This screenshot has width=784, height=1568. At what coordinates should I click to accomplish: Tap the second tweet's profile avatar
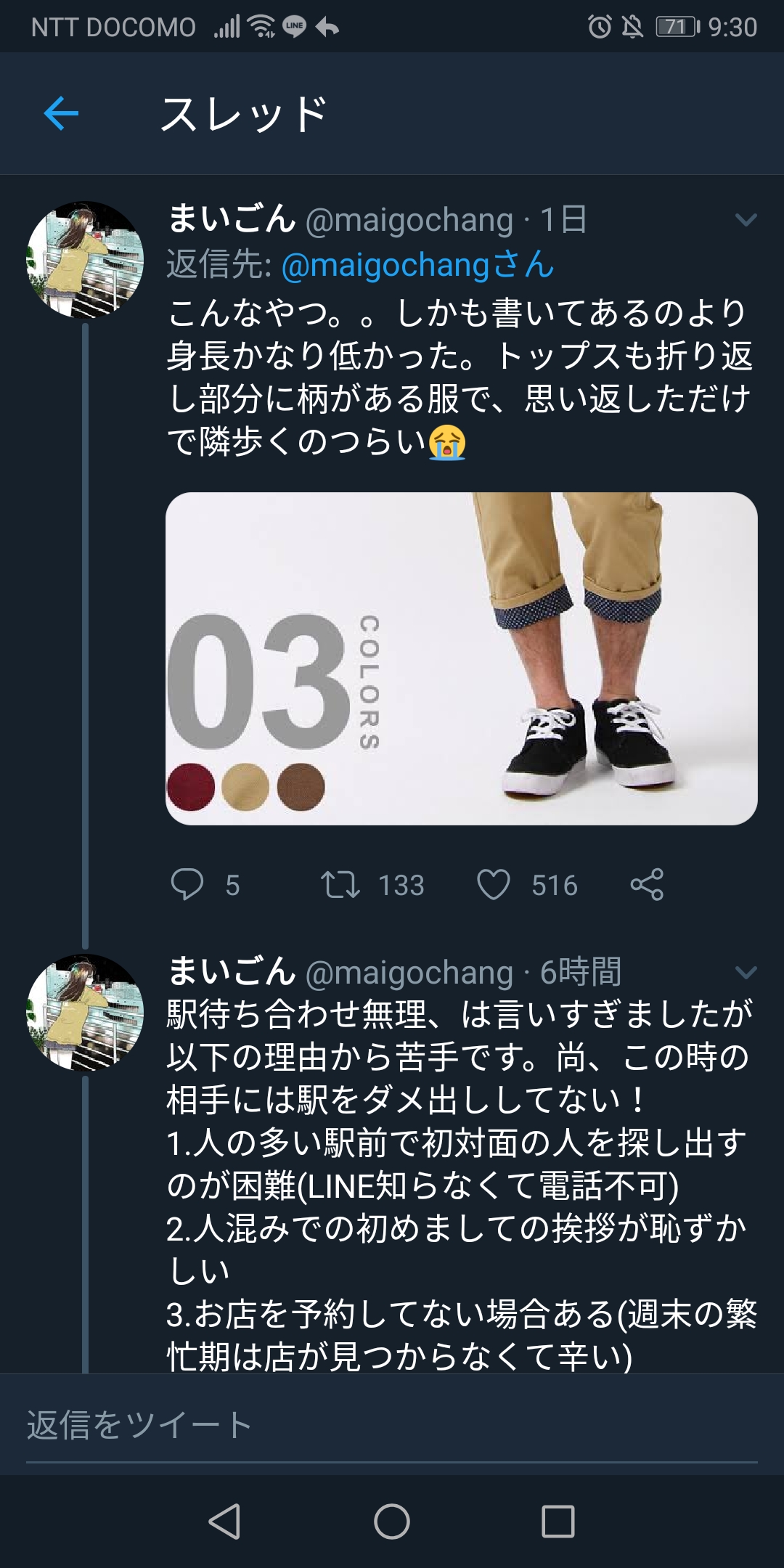pyautogui.click(x=85, y=1013)
